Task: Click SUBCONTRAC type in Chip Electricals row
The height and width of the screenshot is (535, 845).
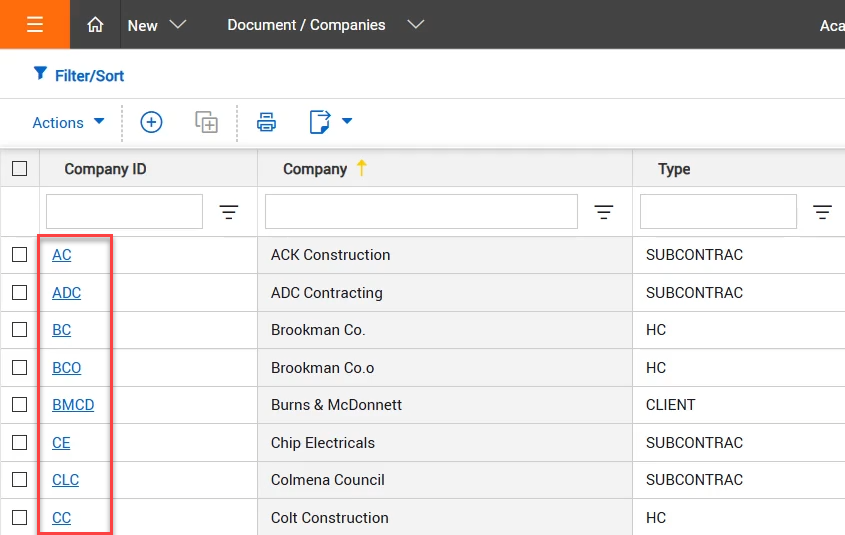Action: (694, 443)
